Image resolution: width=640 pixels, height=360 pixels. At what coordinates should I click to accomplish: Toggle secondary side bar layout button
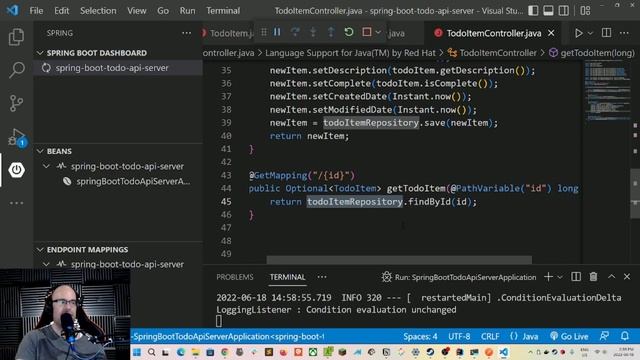(564, 11)
